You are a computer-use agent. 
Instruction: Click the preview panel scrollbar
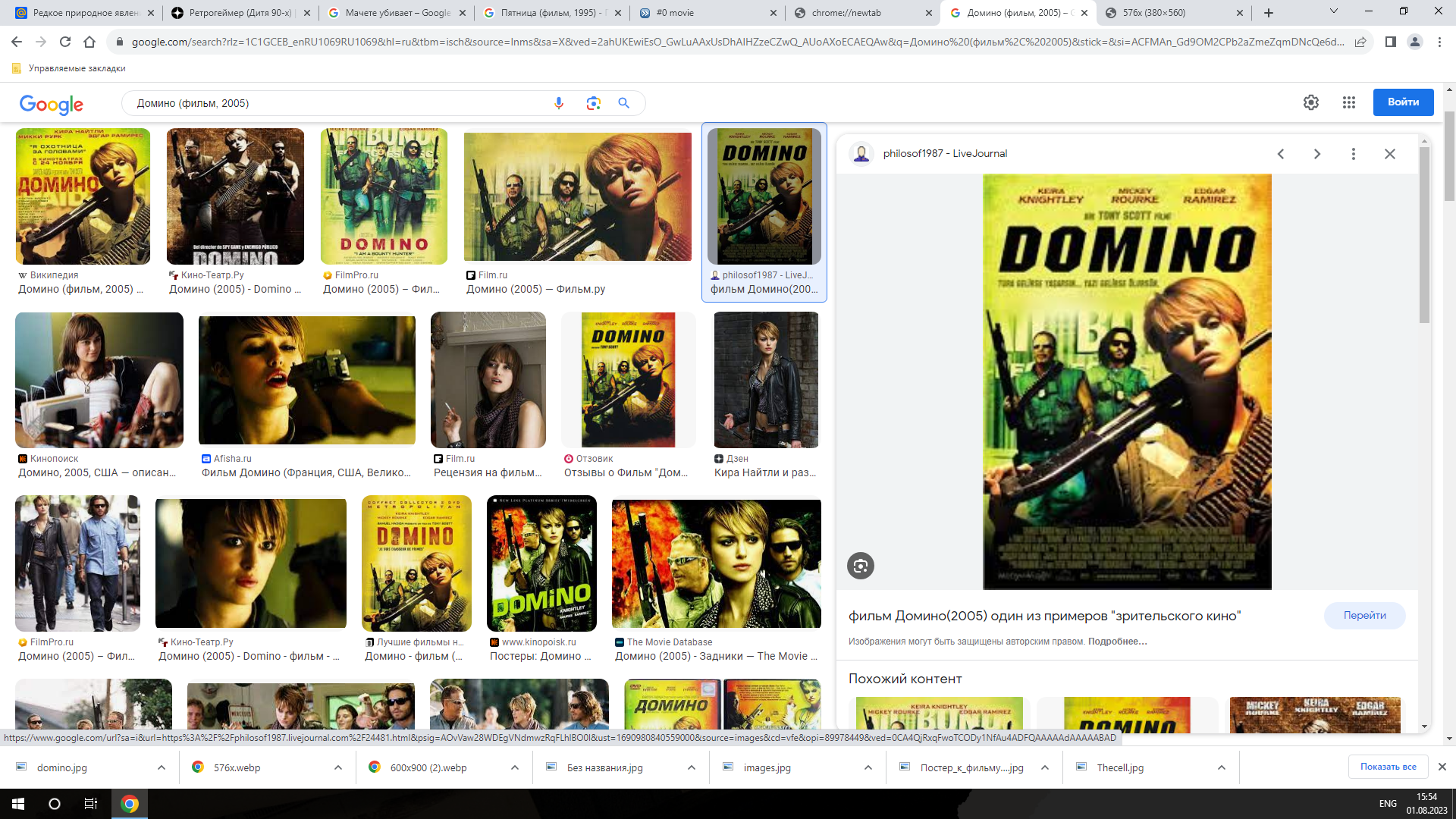click(x=1424, y=235)
